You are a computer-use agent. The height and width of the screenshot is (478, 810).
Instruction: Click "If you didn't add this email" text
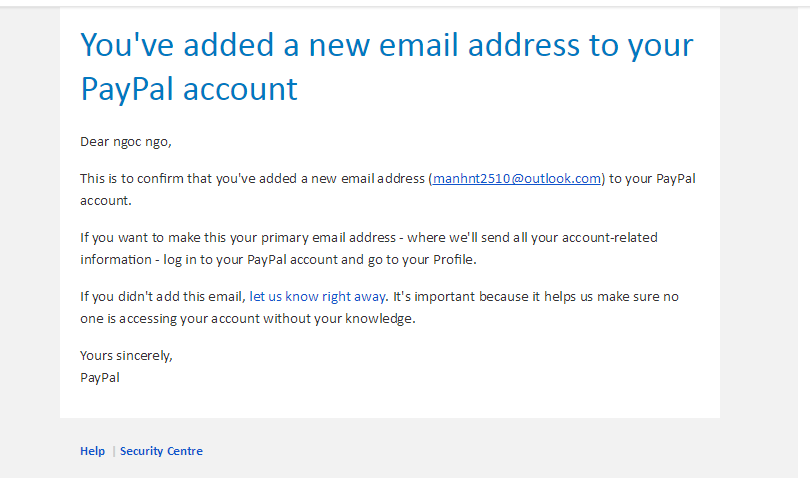click(x=162, y=297)
